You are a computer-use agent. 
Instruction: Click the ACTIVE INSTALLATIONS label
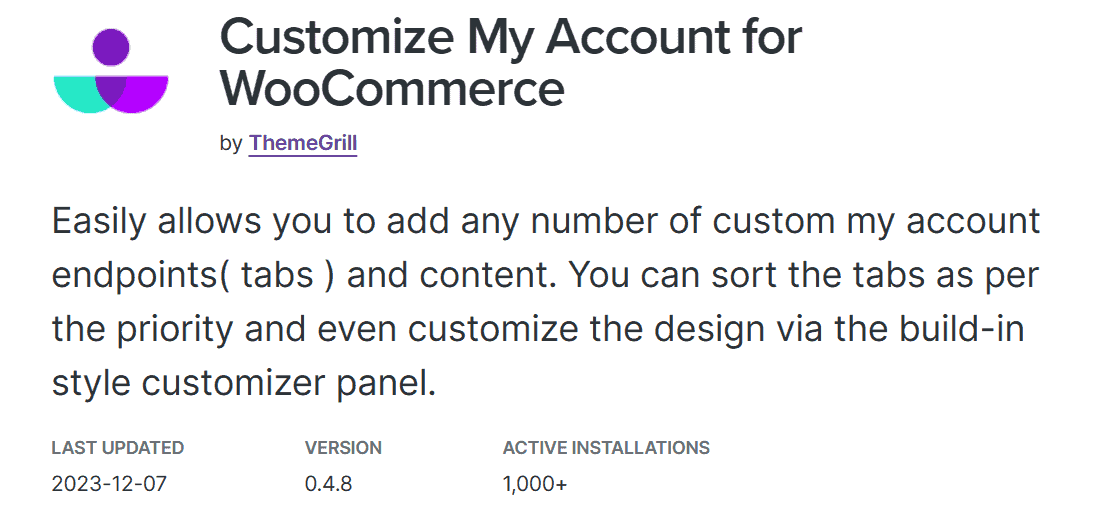coord(606,448)
